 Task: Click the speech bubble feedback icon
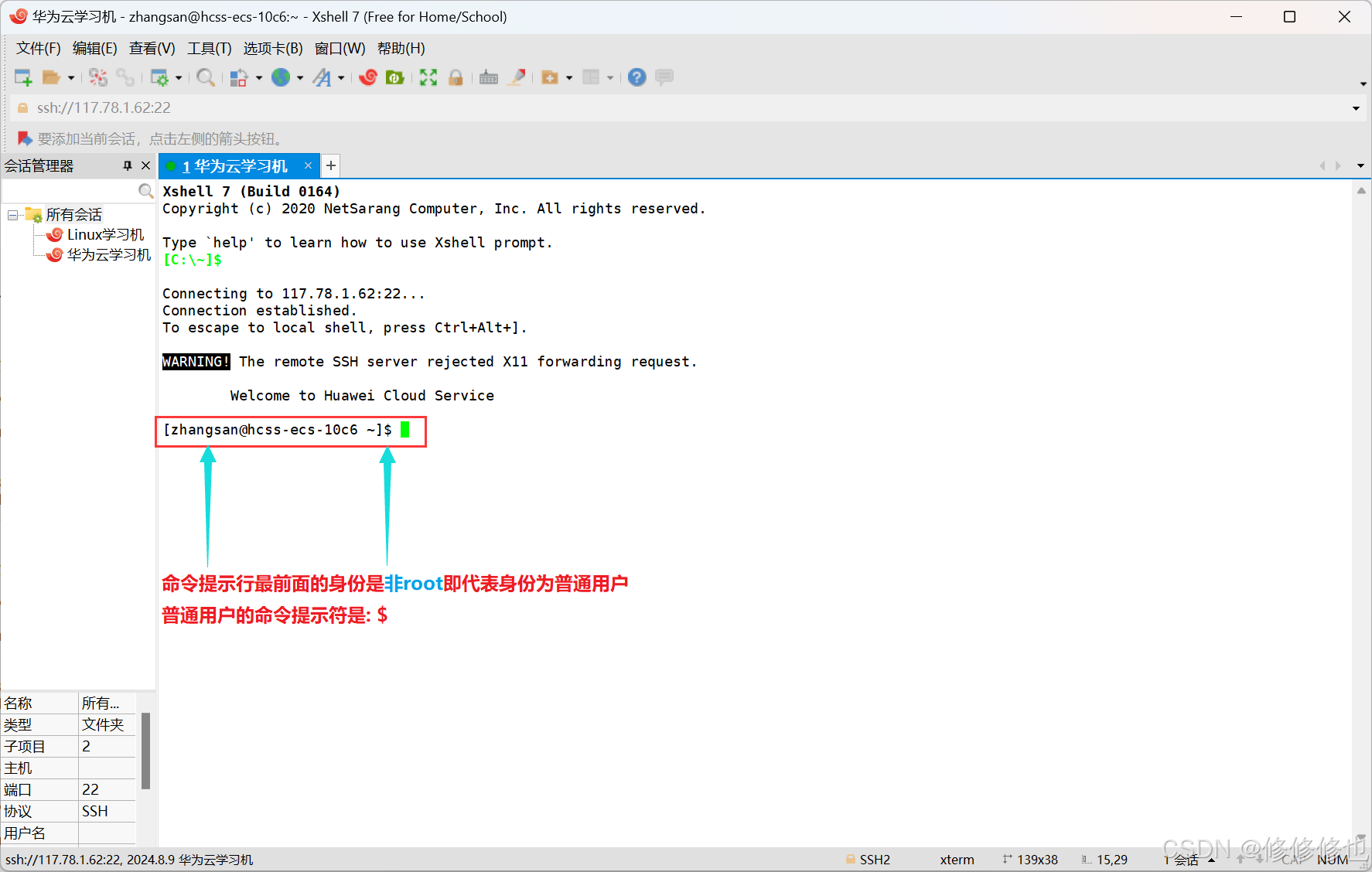click(664, 77)
